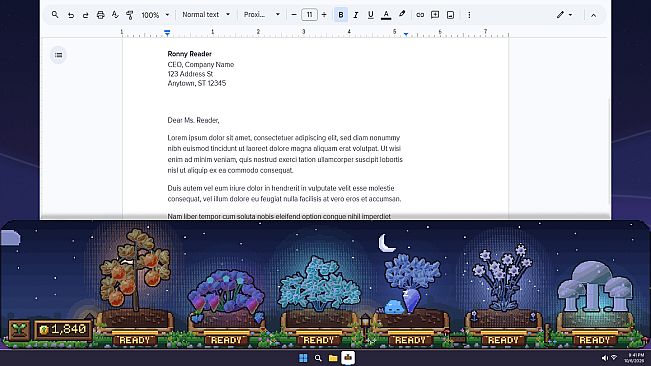Click the font size field

point(309,15)
